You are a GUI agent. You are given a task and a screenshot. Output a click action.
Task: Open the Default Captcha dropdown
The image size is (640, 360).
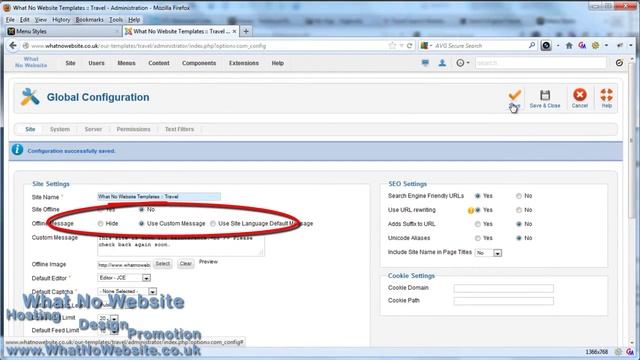pyautogui.click(x=127, y=291)
